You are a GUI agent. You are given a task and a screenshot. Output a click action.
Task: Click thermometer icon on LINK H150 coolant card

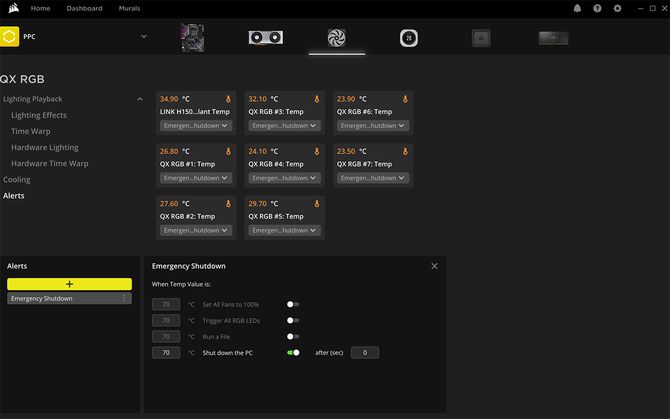click(228, 99)
